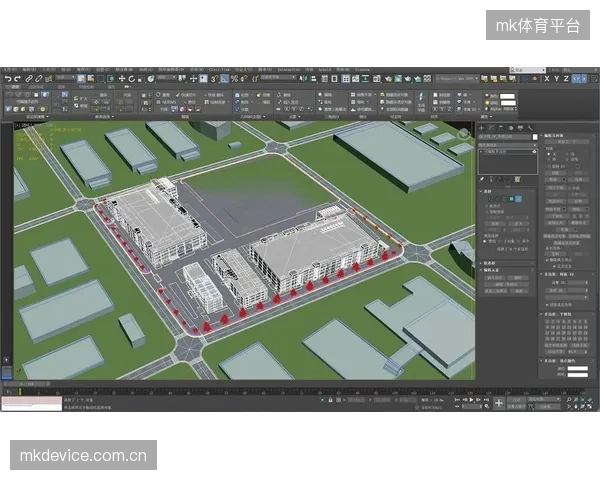
Task: Activate the Select and Rotate tool
Action: pos(131,79)
